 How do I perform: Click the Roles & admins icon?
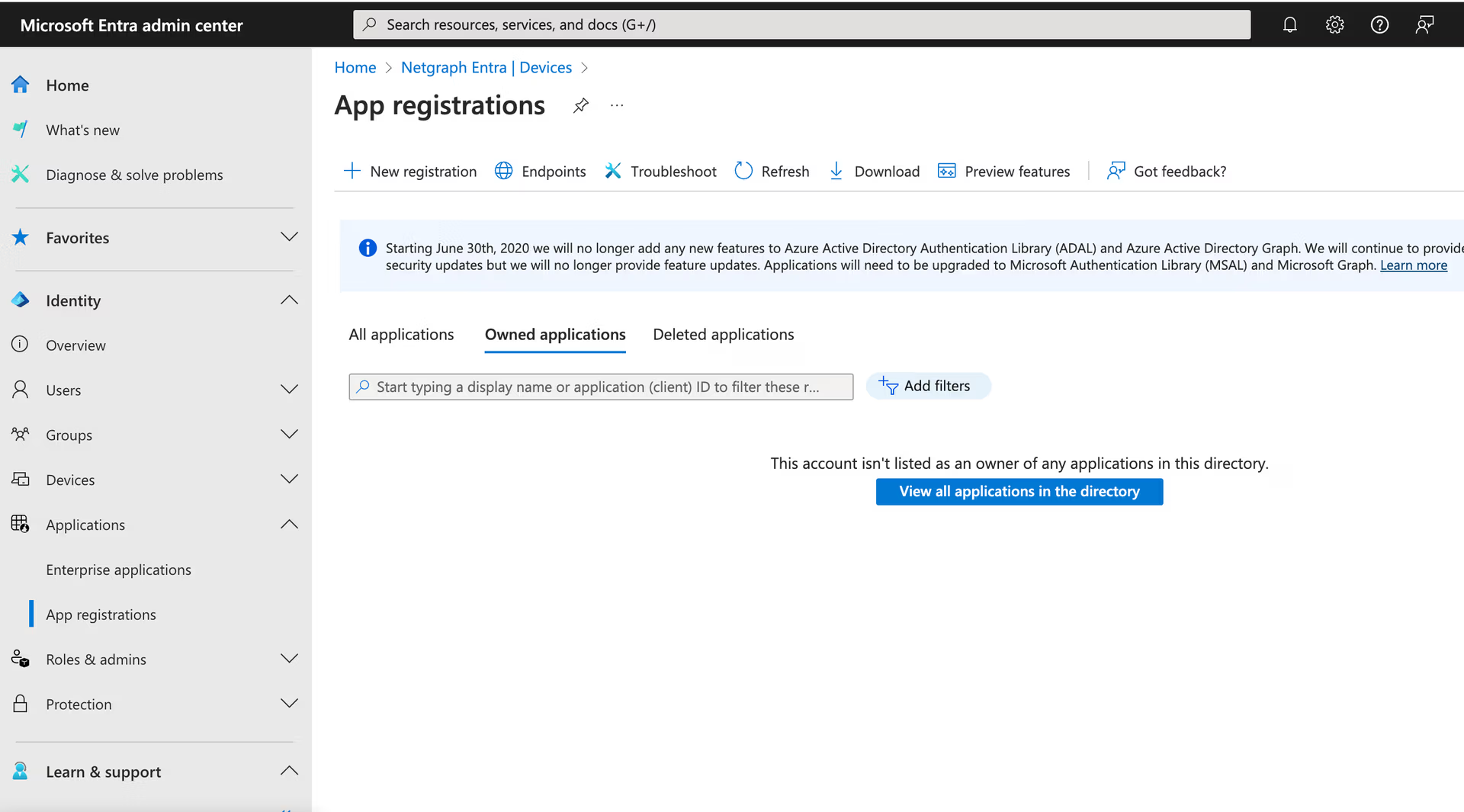click(21, 659)
